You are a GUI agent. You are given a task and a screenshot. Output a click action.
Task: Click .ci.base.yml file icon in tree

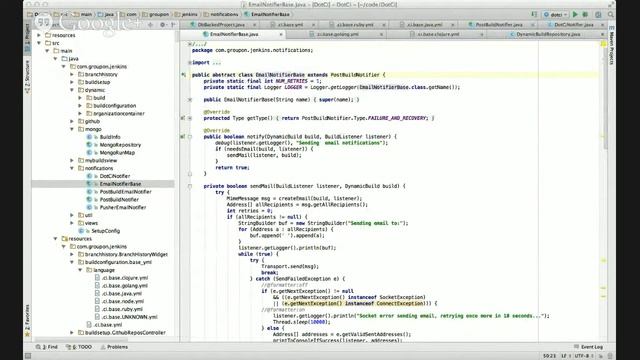tap(89, 325)
